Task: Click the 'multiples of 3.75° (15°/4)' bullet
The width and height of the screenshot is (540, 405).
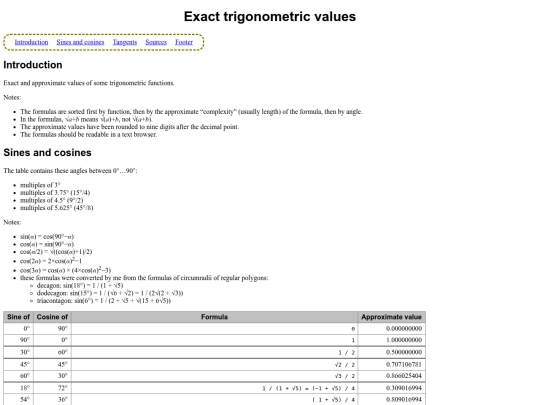Action: [55, 193]
